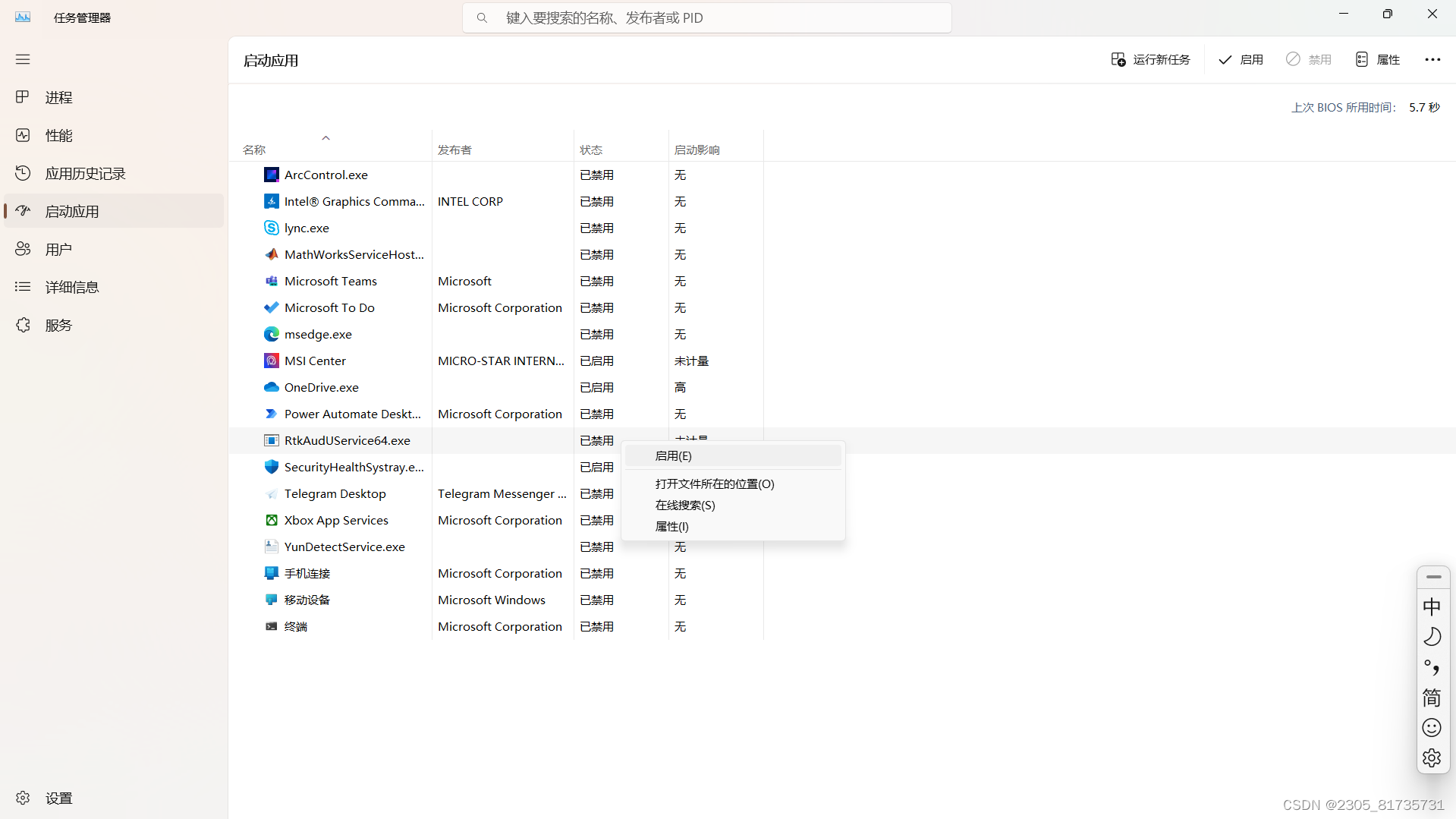Click the OneDrive.exe cloud icon
This screenshot has height=819, width=1456.
[x=271, y=387]
